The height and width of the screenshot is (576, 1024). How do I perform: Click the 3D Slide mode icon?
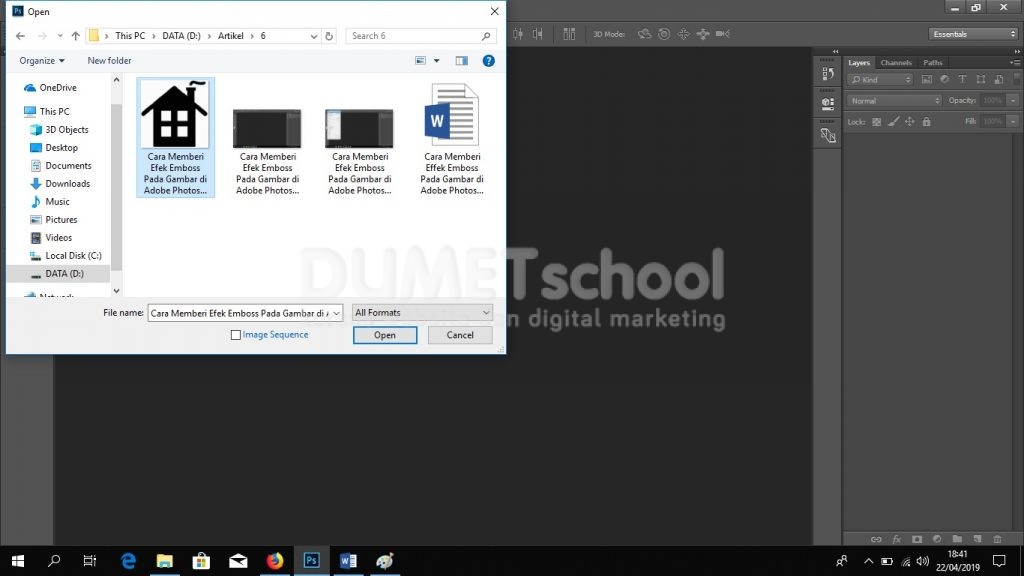pyautogui.click(x=703, y=34)
